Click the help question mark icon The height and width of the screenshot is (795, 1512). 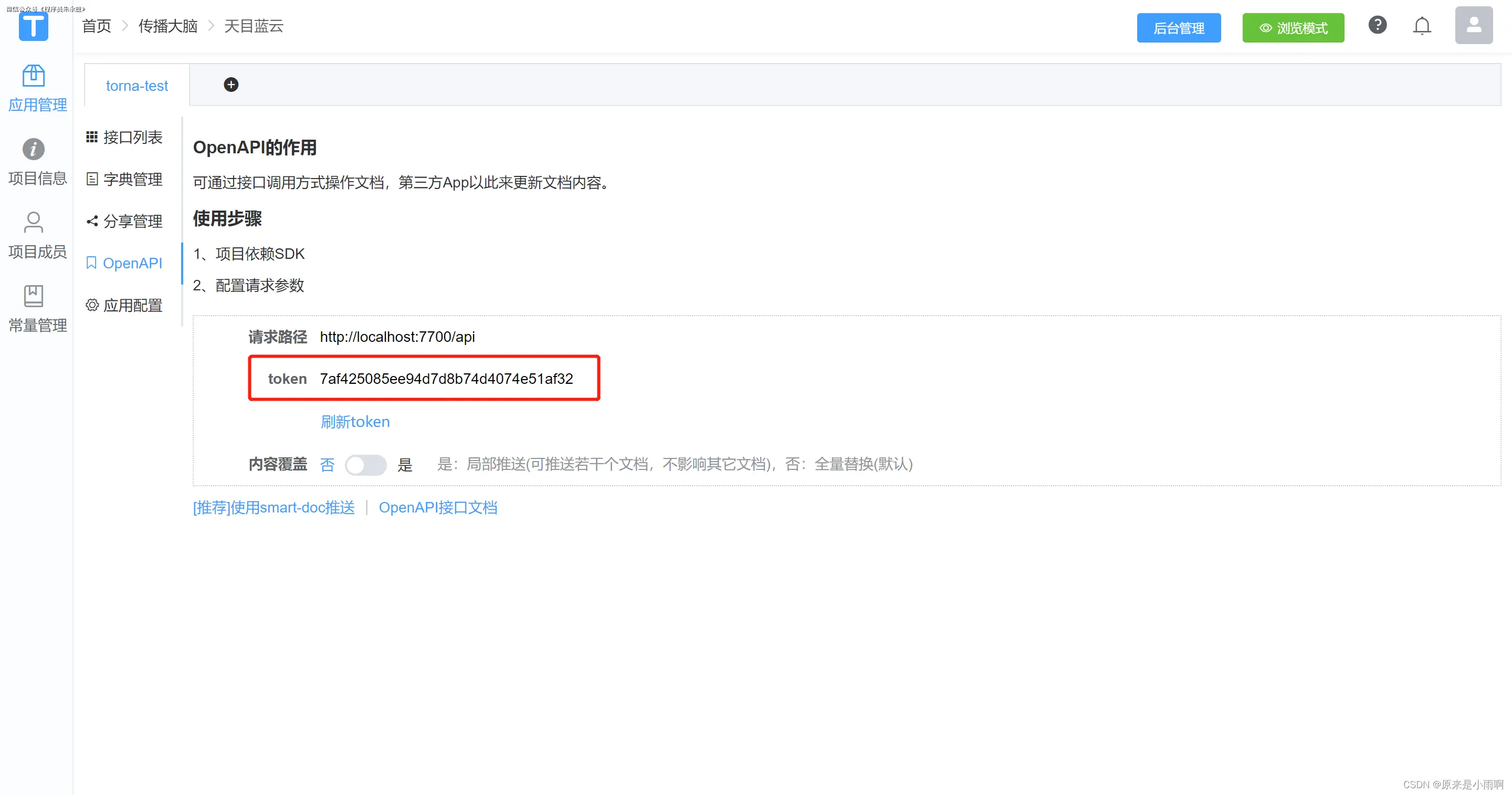(x=1377, y=25)
